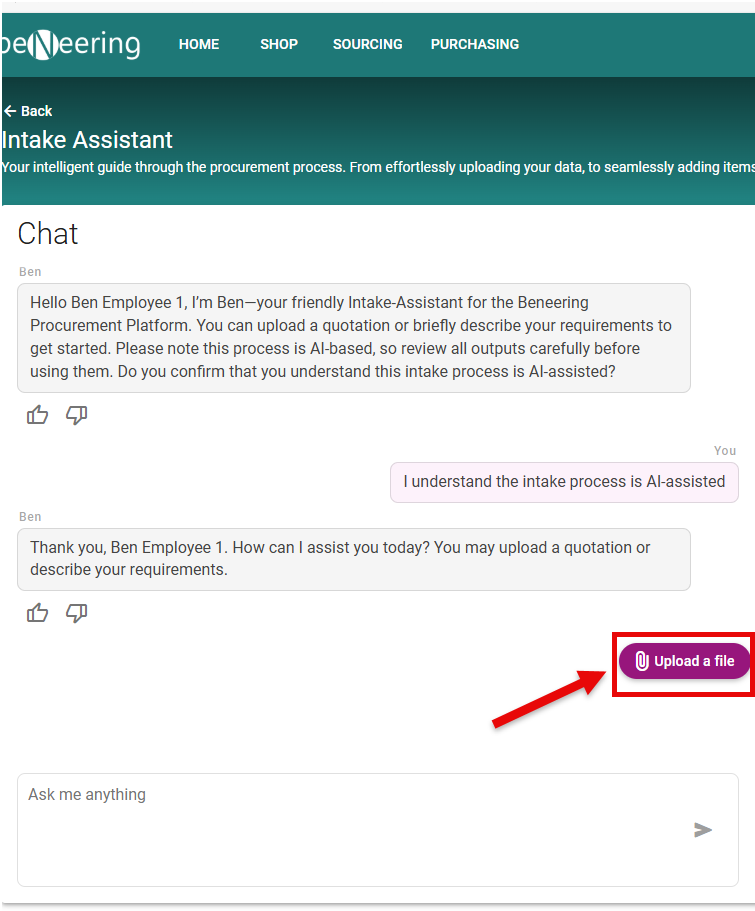
Task: Click the Beneering logo
Action: 72,45
